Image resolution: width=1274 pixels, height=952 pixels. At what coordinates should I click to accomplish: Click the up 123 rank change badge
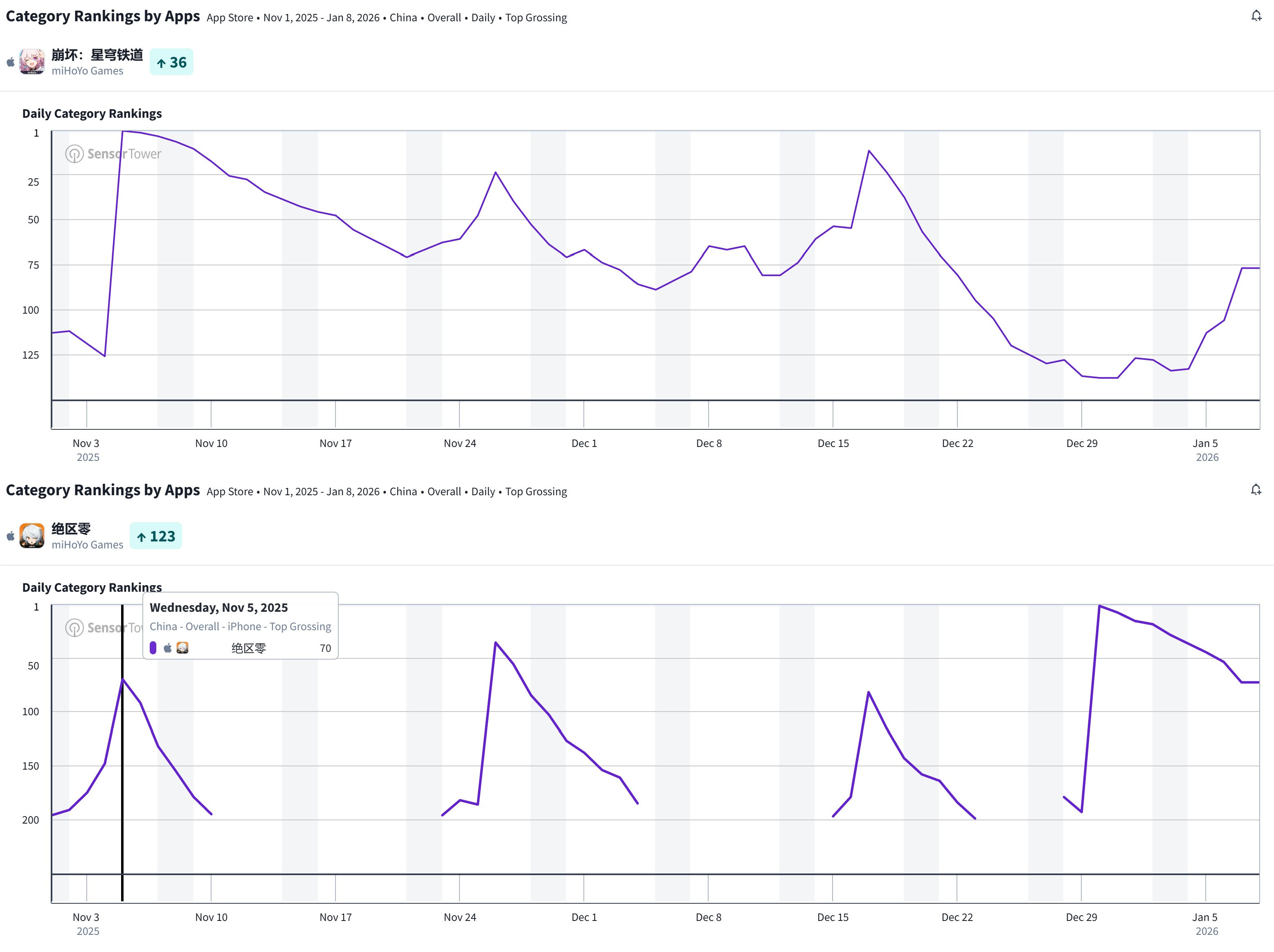pyautogui.click(x=155, y=536)
